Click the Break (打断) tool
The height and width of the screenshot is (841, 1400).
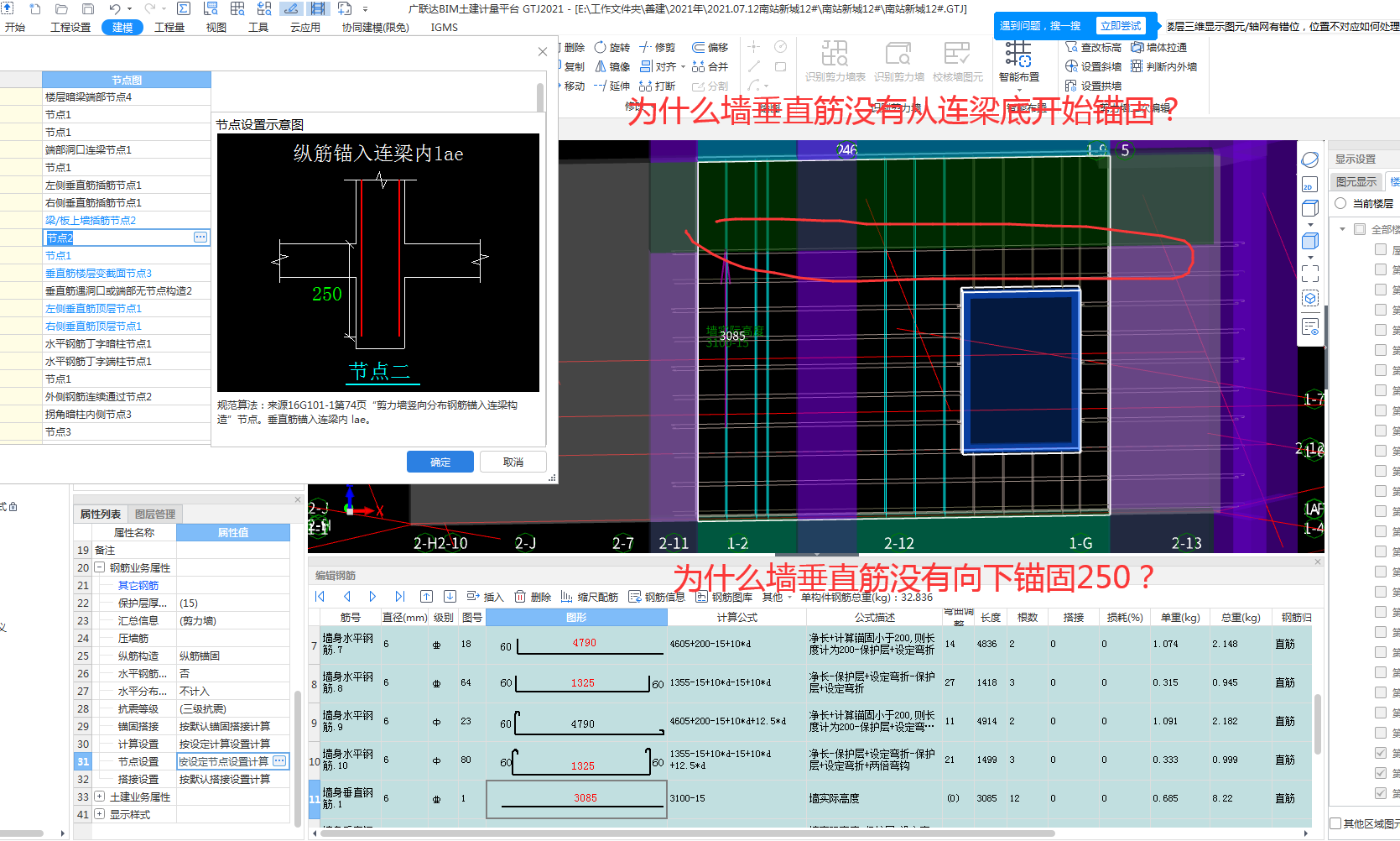(x=657, y=86)
